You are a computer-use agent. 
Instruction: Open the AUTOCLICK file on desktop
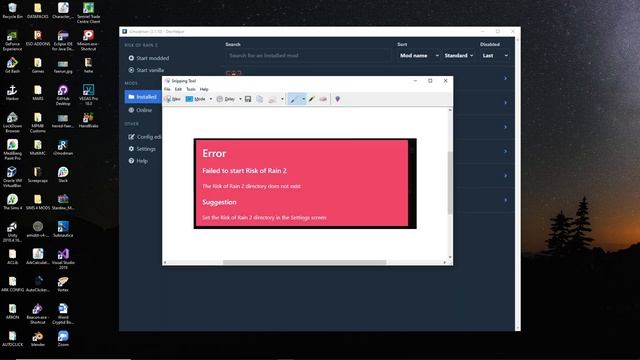tap(12, 338)
